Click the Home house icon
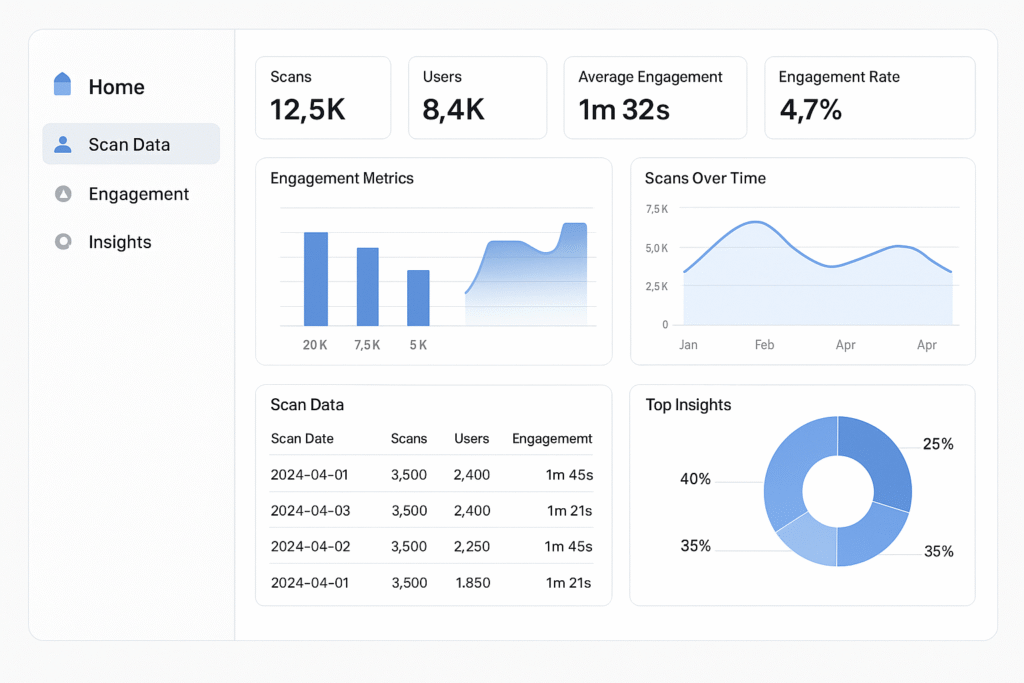1024x683 pixels. pyautogui.click(x=62, y=85)
